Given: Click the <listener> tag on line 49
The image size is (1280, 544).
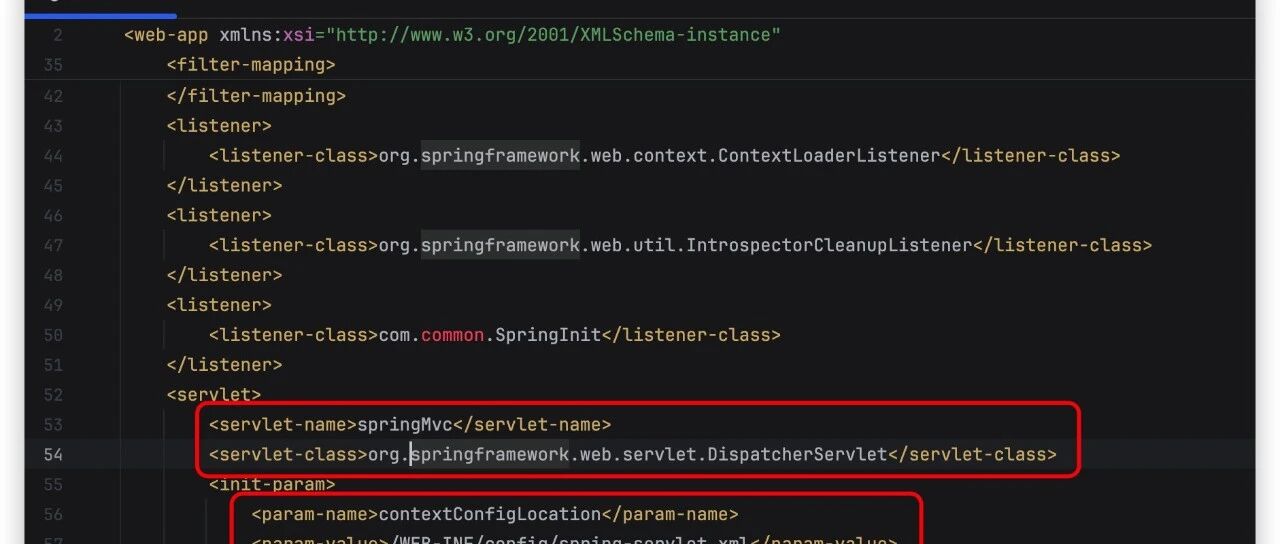Looking at the screenshot, I should [219, 305].
